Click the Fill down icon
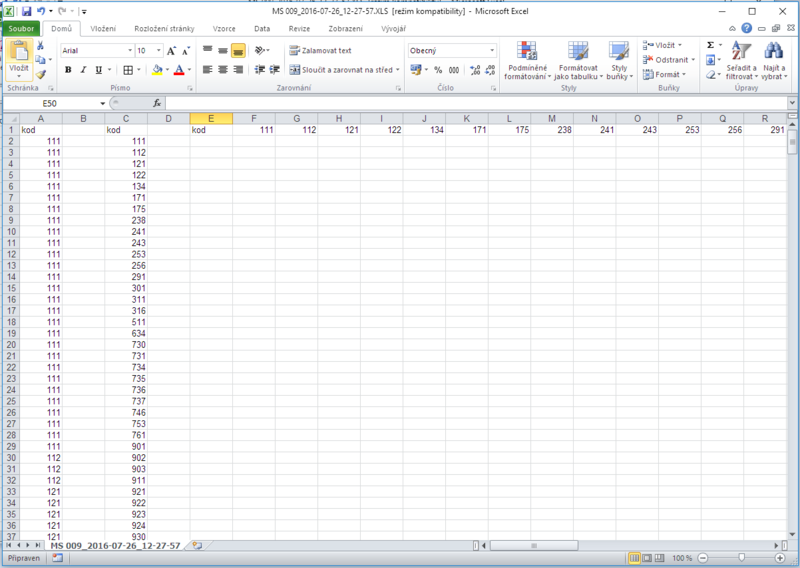Viewport: 800px width, 568px height. pos(711,60)
